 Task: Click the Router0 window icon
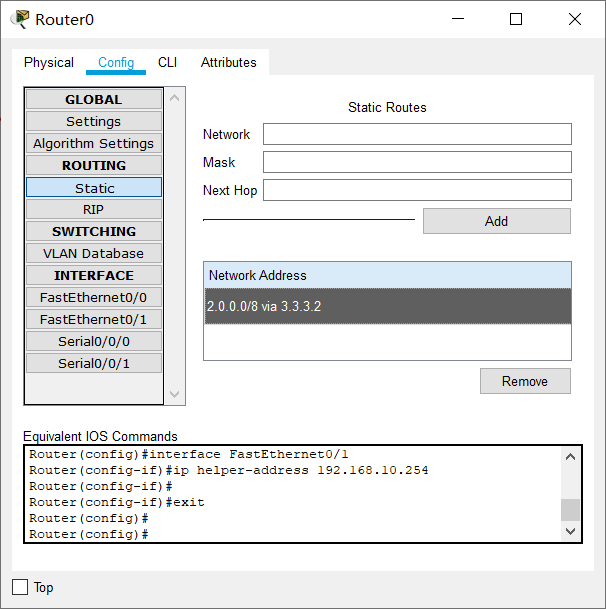[x=20, y=19]
